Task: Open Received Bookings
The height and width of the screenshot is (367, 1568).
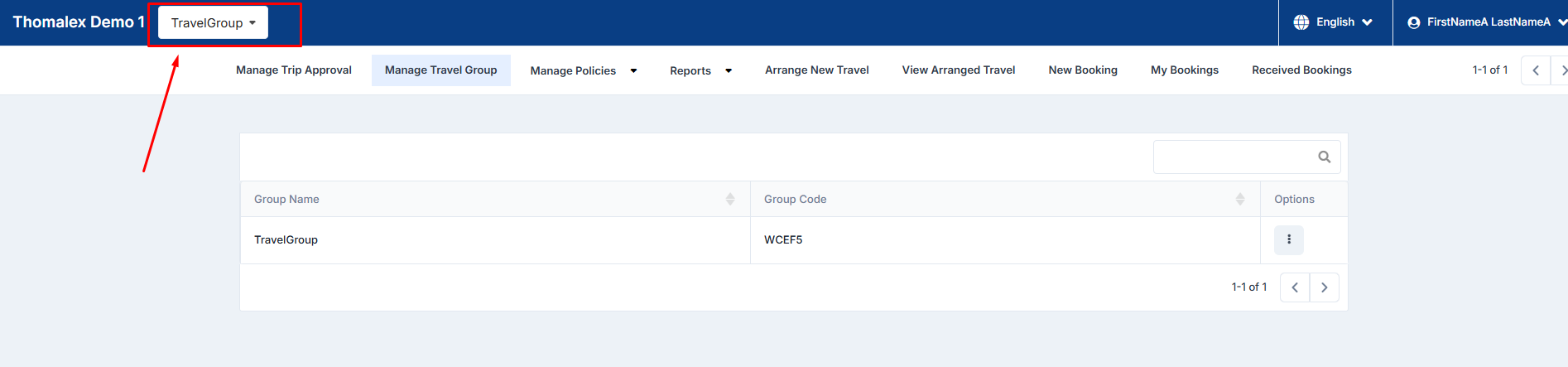Action: point(1301,70)
